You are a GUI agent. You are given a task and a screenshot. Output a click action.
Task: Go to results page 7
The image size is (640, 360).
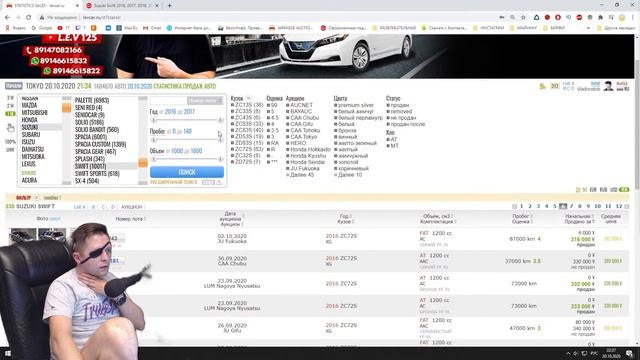point(571,206)
